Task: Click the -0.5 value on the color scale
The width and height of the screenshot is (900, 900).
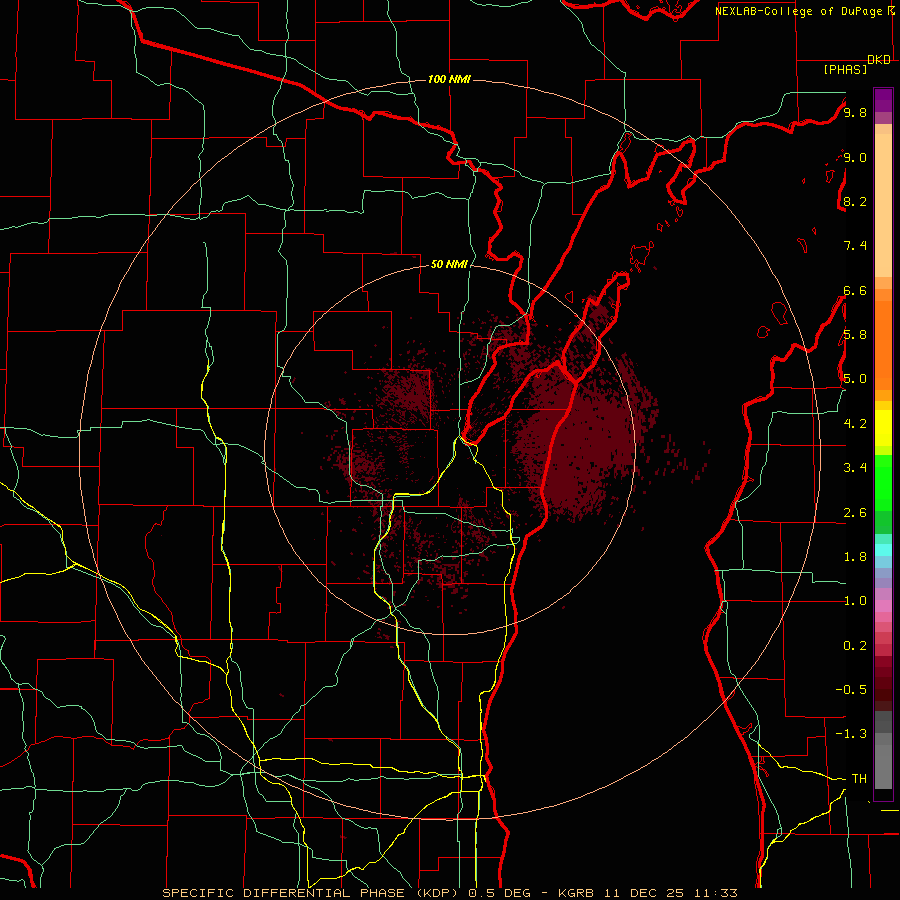Action: tap(851, 690)
